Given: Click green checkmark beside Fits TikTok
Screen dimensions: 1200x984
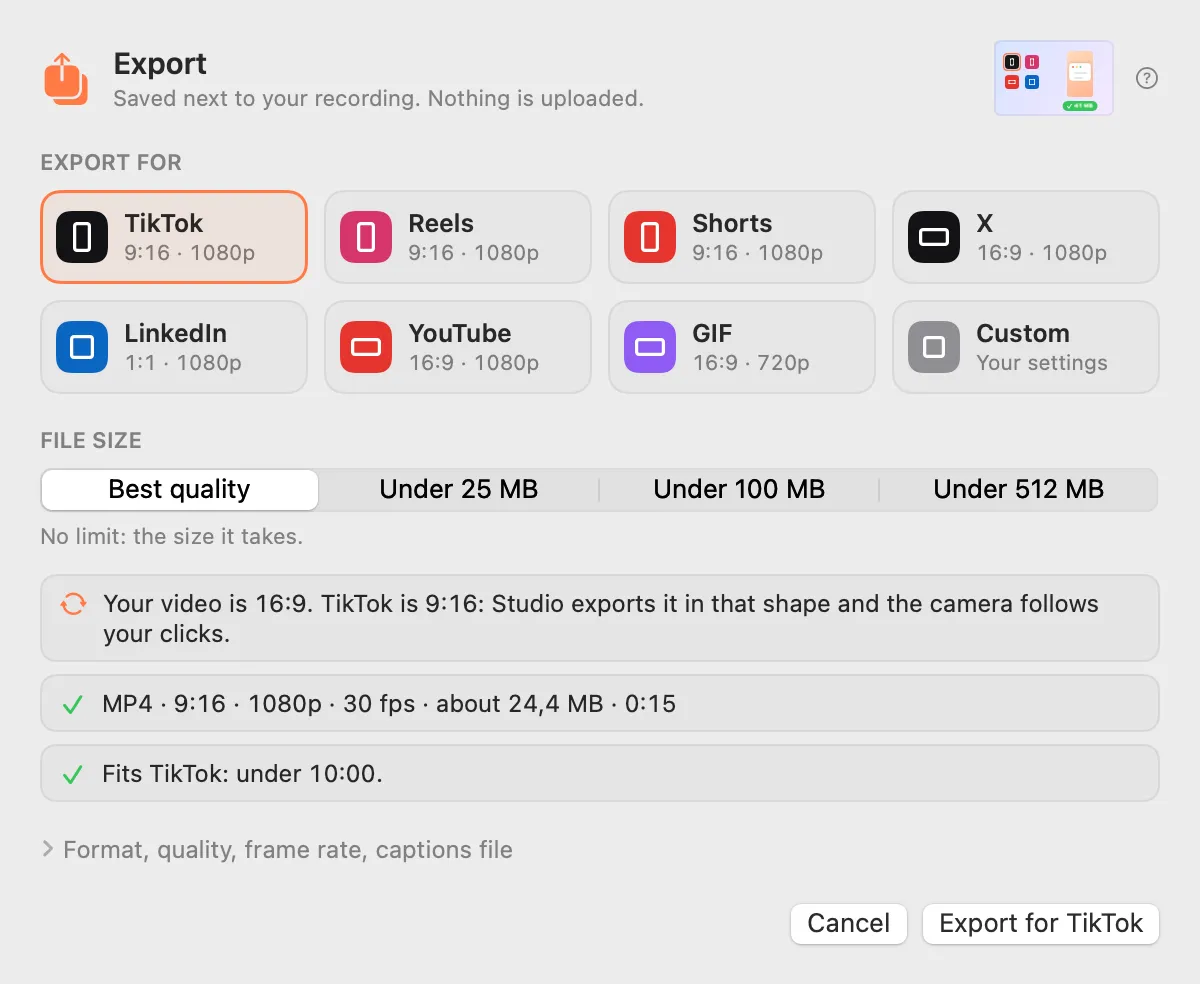Looking at the screenshot, I should [72, 775].
